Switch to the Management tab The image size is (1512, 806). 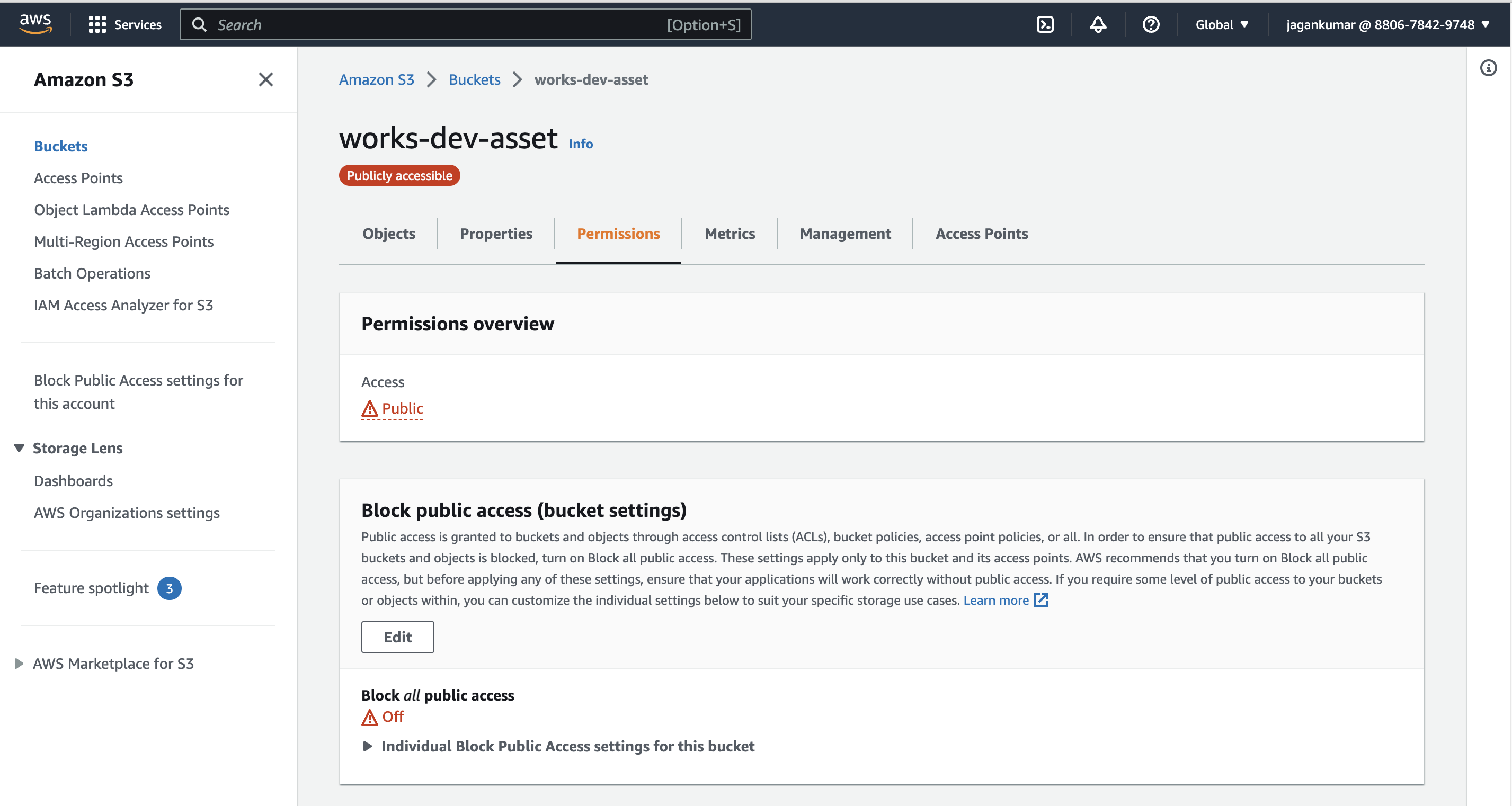click(844, 234)
